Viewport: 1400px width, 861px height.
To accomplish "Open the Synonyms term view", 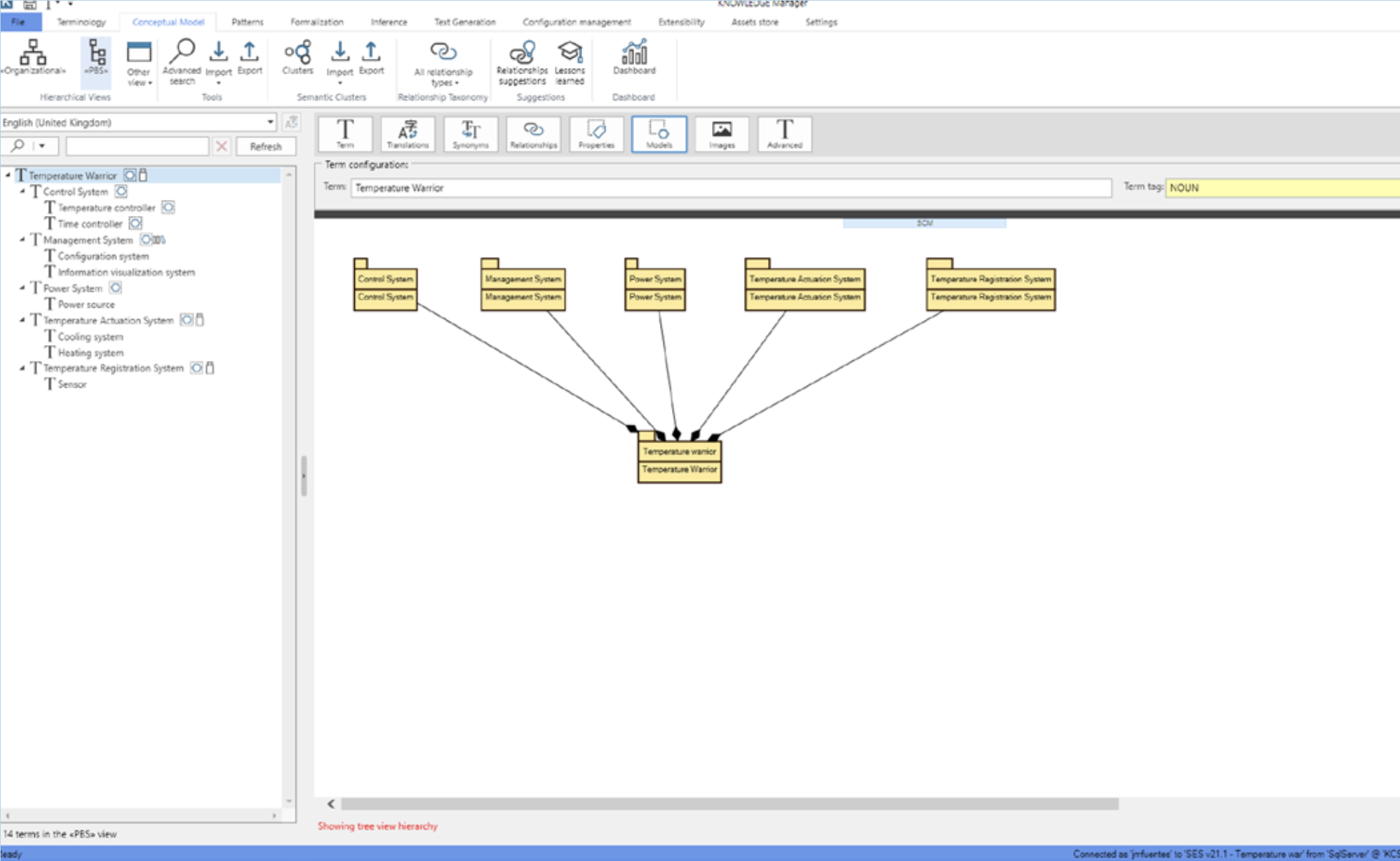I will pos(470,133).
